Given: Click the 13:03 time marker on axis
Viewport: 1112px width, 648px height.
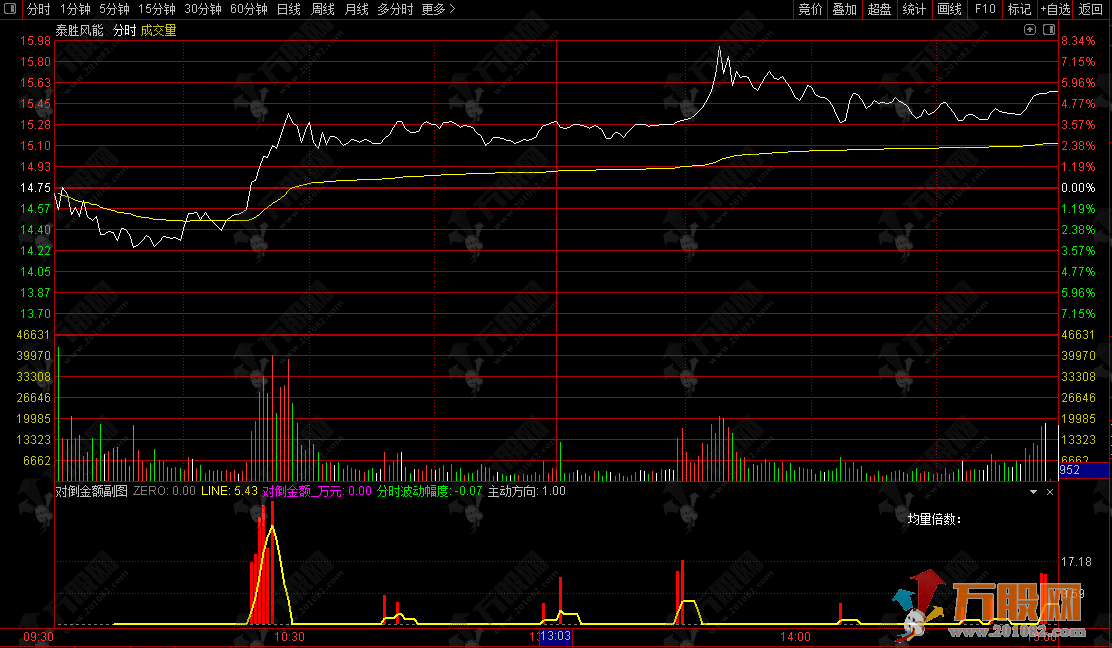Looking at the screenshot, I should pos(555,636).
